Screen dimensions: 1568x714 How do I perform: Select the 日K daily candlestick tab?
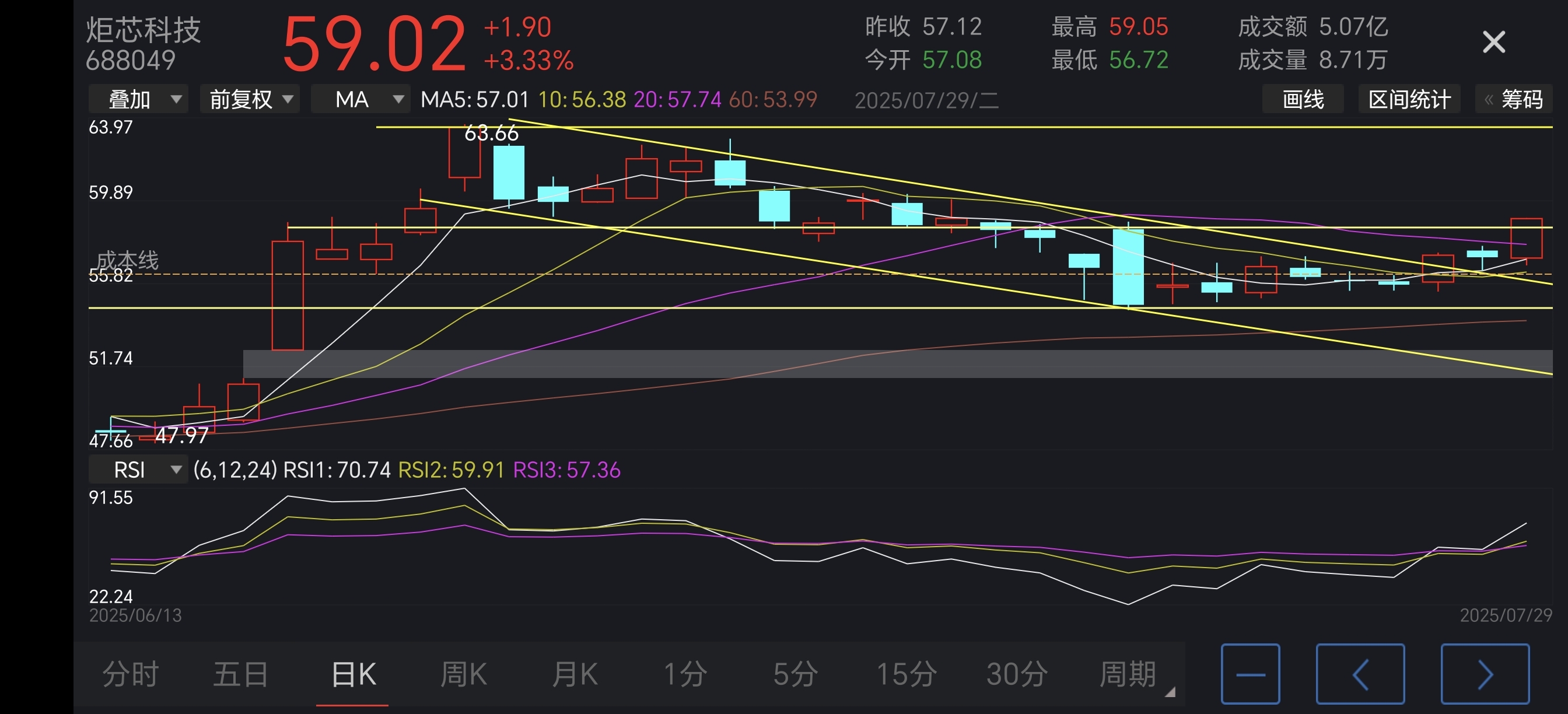tap(353, 674)
